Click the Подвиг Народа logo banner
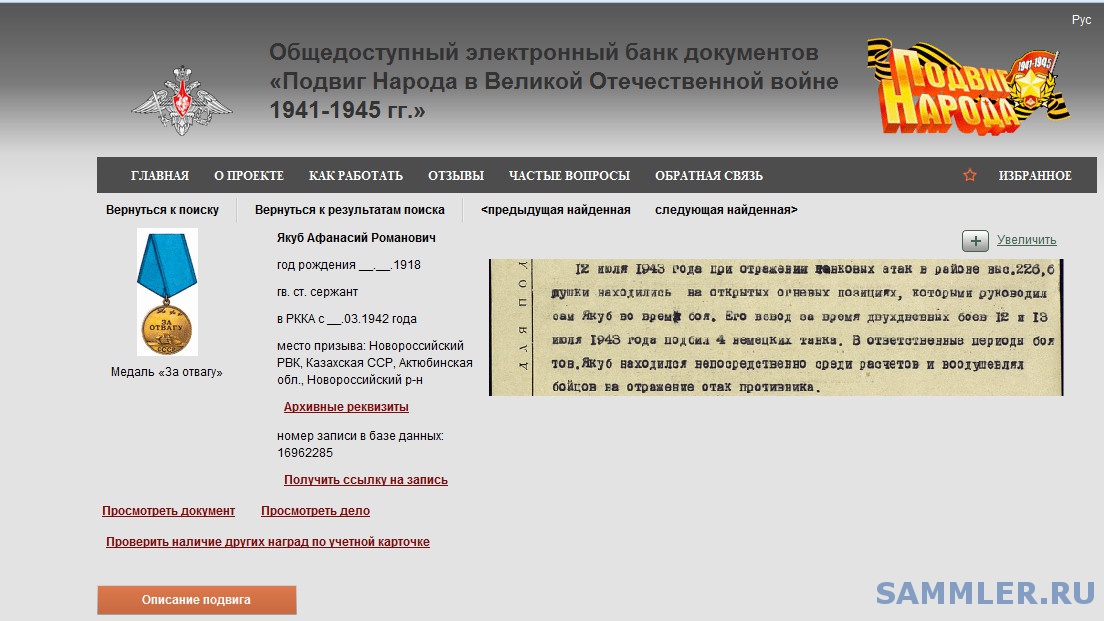Image resolution: width=1104 pixels, height=621 pixels. (966, 87)
